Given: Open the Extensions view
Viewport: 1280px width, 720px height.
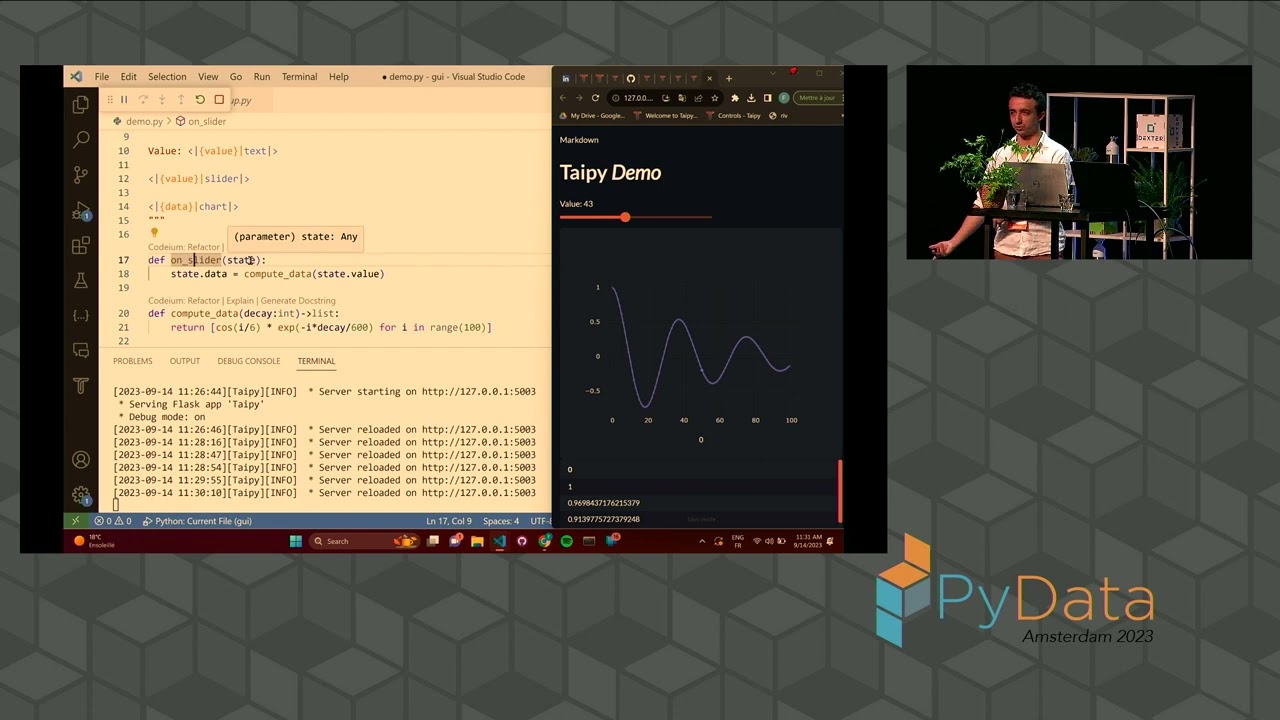Looking at the screenshot, I should point(81,245).
